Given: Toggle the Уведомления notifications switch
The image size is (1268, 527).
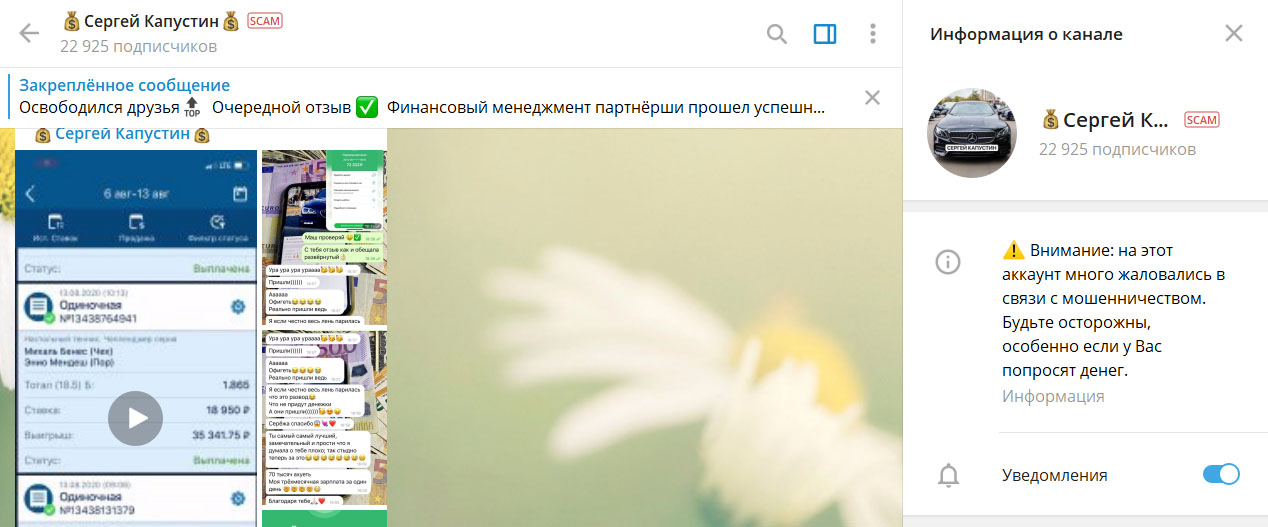Looking at the screenshot, I should pyautogui.click(x=1221, y=474).
